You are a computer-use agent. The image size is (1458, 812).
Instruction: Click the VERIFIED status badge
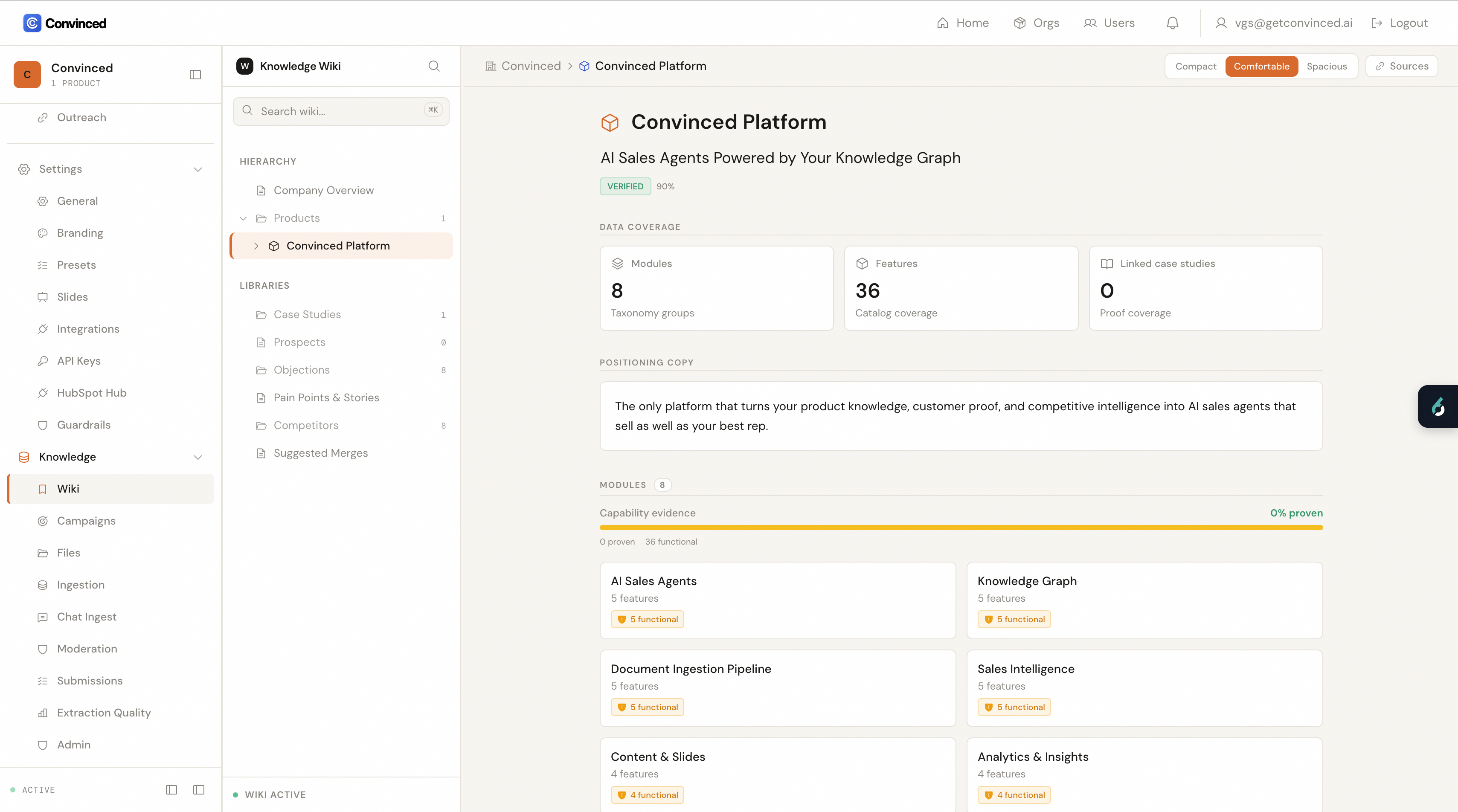click(x=625, y=187)
